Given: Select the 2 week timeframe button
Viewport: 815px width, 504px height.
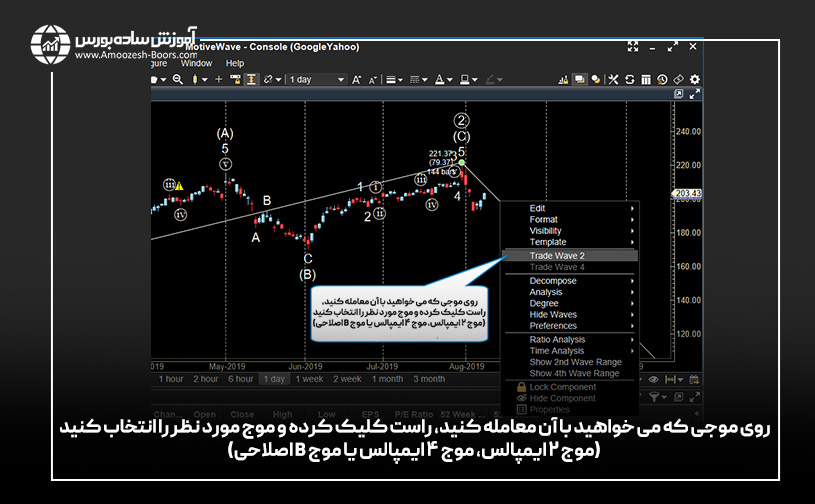Looking at the screenshot, I should pyautogui.click(x=347, y=379).
